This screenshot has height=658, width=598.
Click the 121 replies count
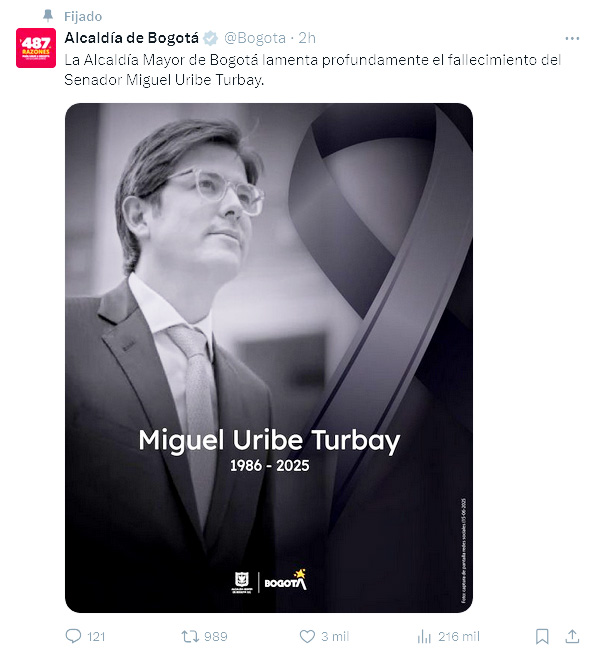pyautogui.click(x=96, y=637)
